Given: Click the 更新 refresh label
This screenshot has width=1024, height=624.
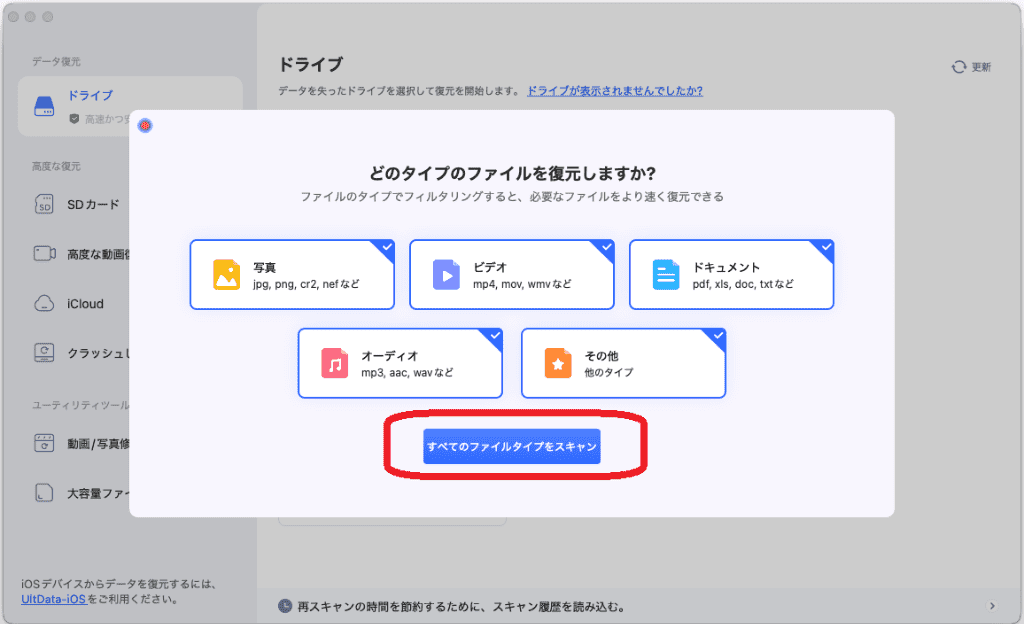Looking at the screenshot, I should (981, 67).
